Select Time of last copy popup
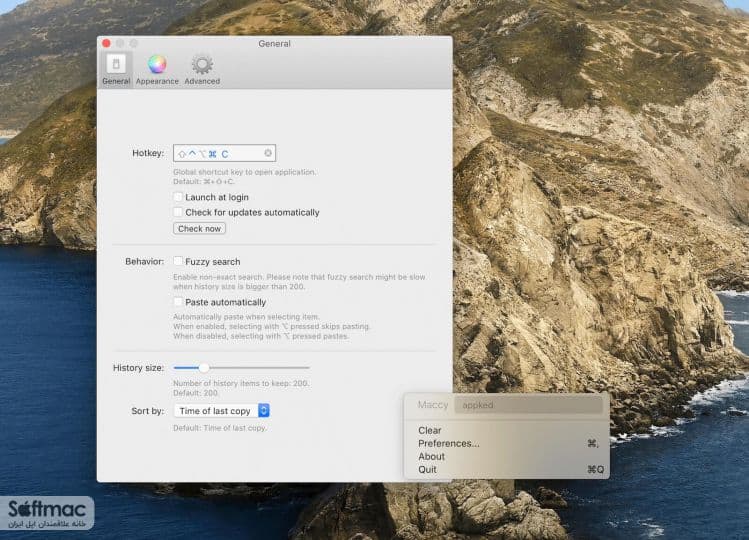The width and height of the screenshot is (749, 540). pyautogui.click(x=222, y=410)
